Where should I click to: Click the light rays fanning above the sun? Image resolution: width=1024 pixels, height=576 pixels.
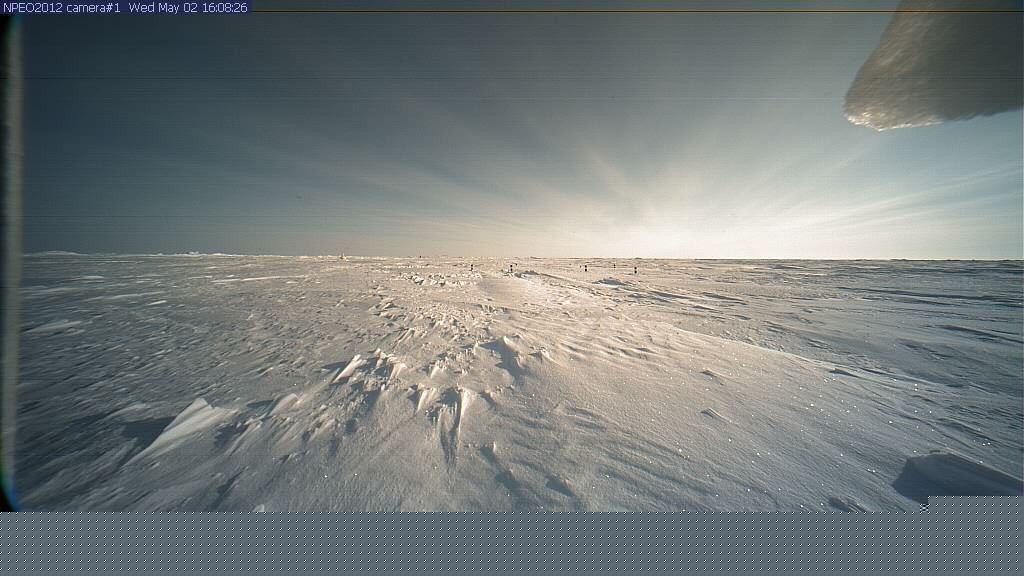[640, 170]
